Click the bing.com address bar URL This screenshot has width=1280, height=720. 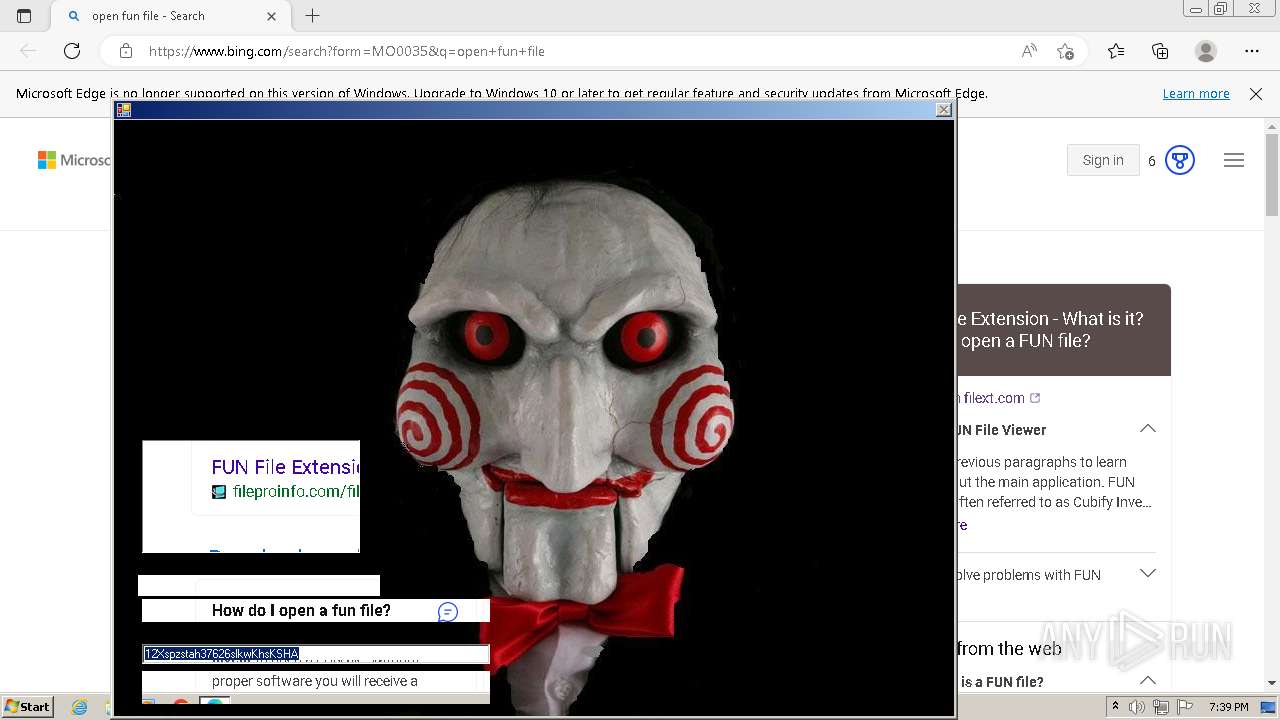pos(346,51)
